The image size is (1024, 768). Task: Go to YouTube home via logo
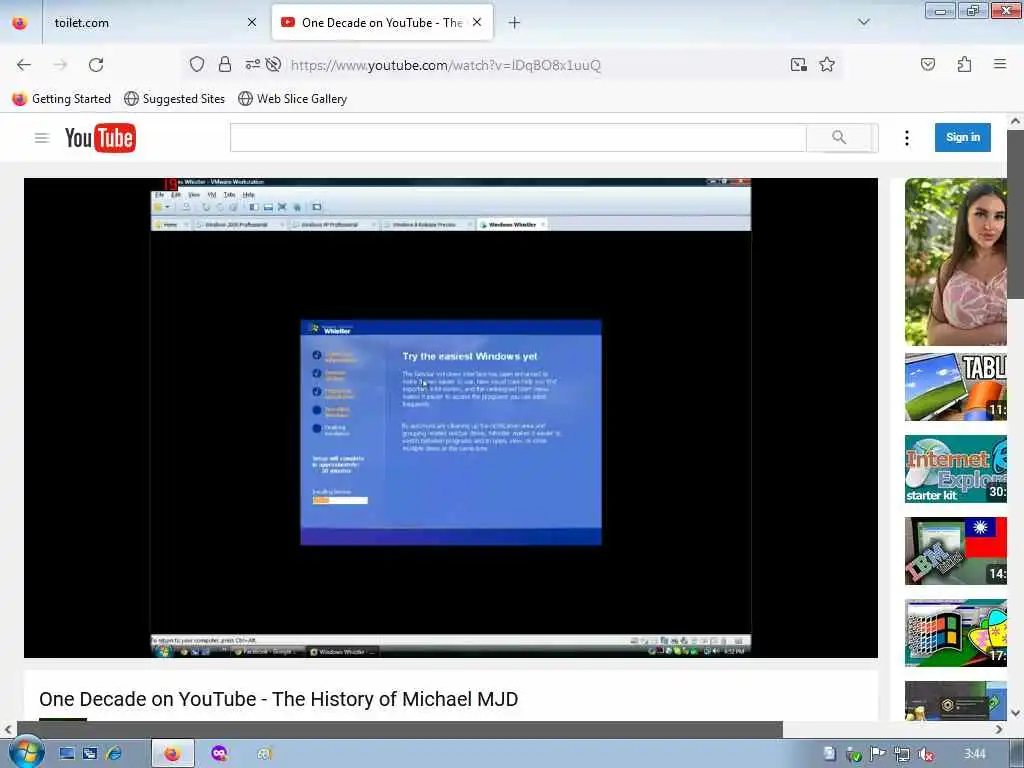(101, 138)
